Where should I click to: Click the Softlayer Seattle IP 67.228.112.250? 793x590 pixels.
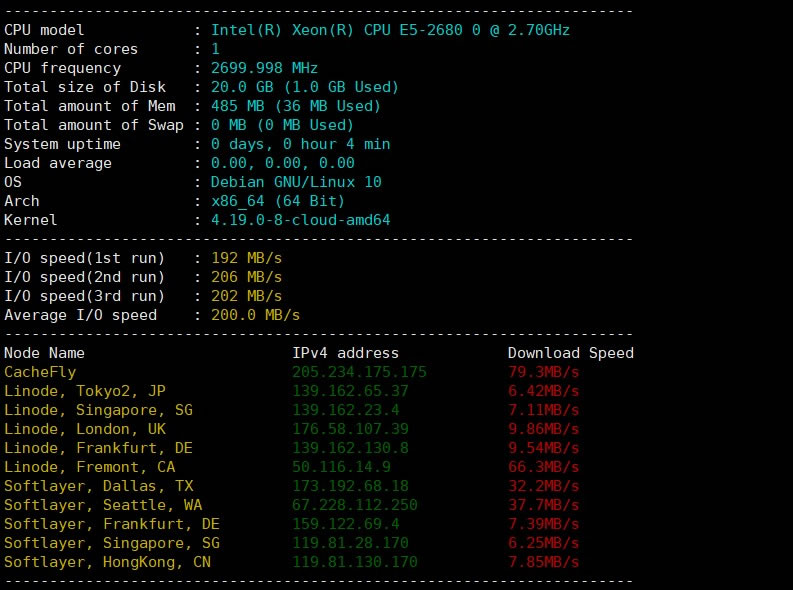354,505
